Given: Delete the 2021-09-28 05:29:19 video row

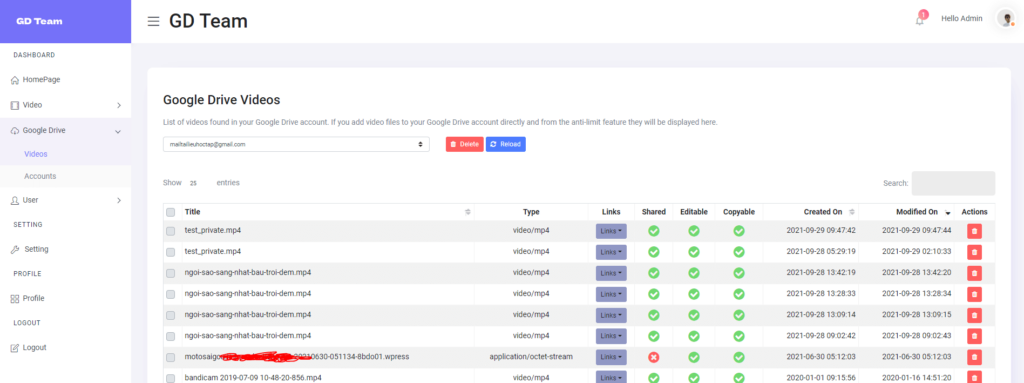Looking at the screenshot, I should (974, 252).
